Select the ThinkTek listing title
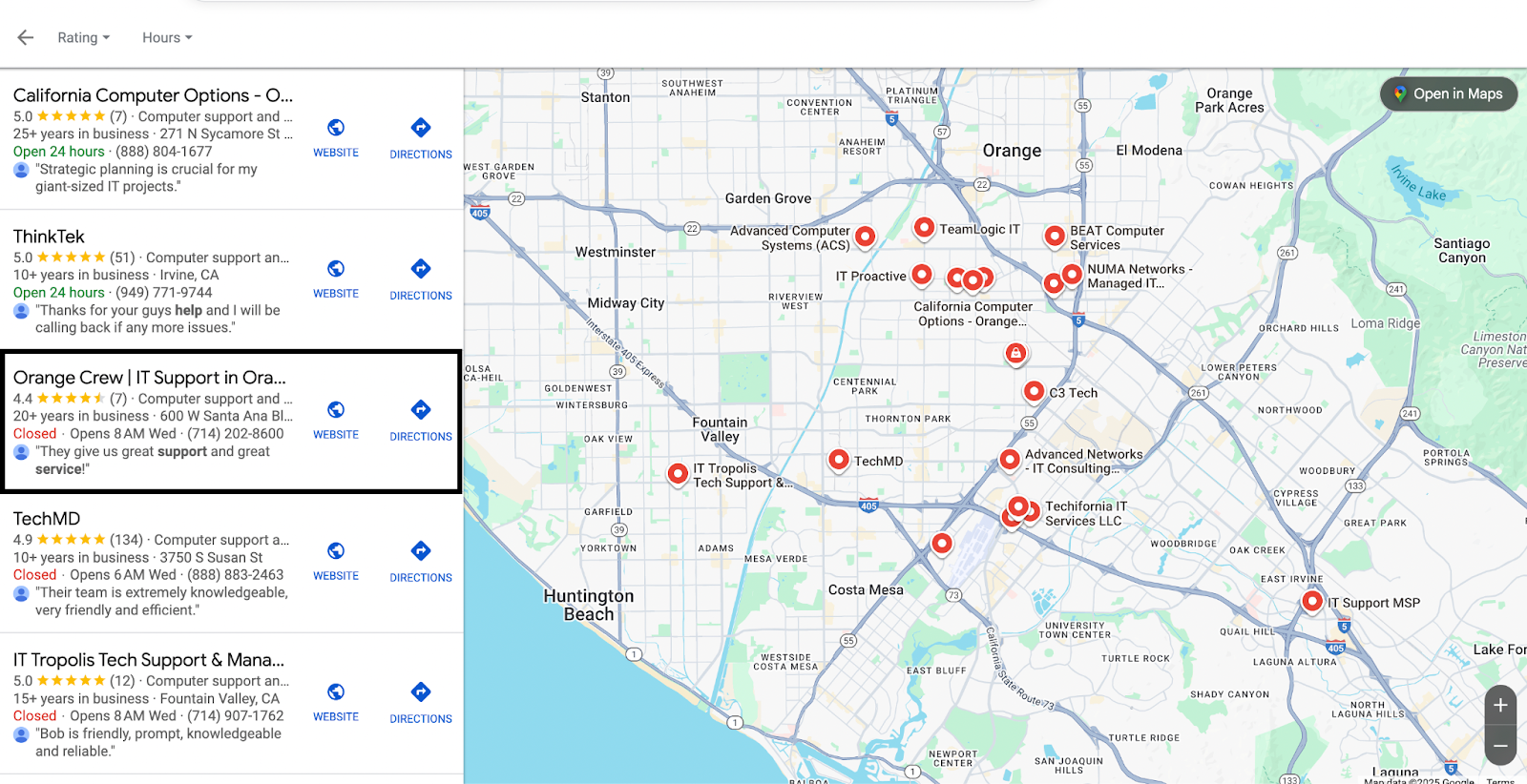 (x=49, y=237)
